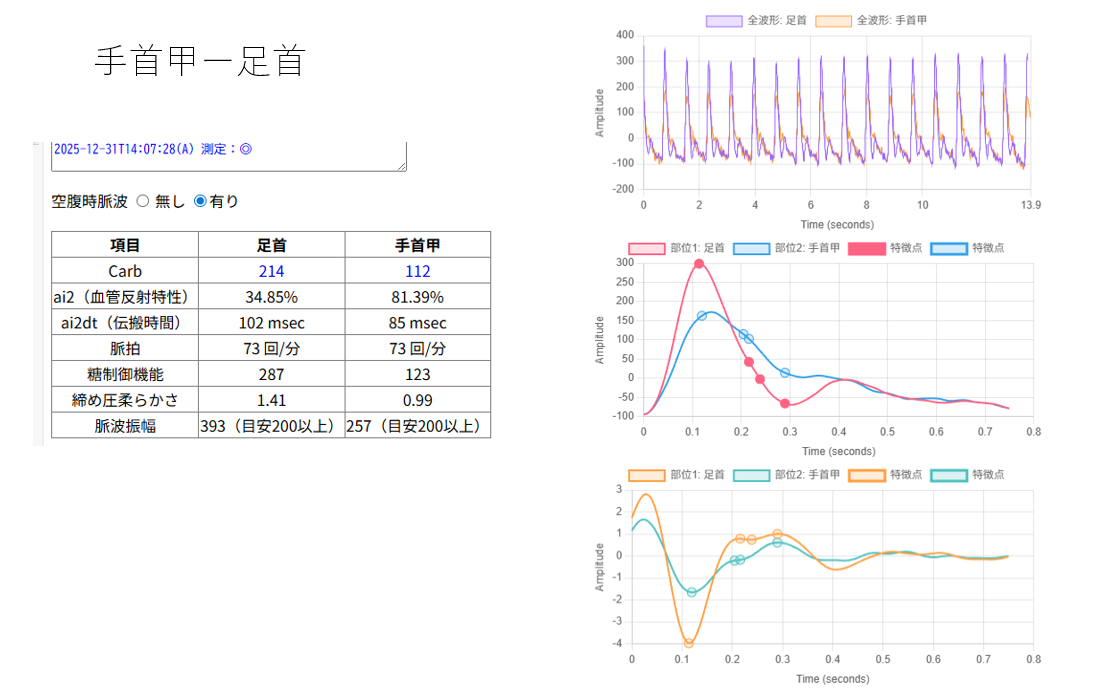Click teal 特徴点 legend icon in bottom chart
Screen dimensions: 1105x688
click(x=948, y=475)
